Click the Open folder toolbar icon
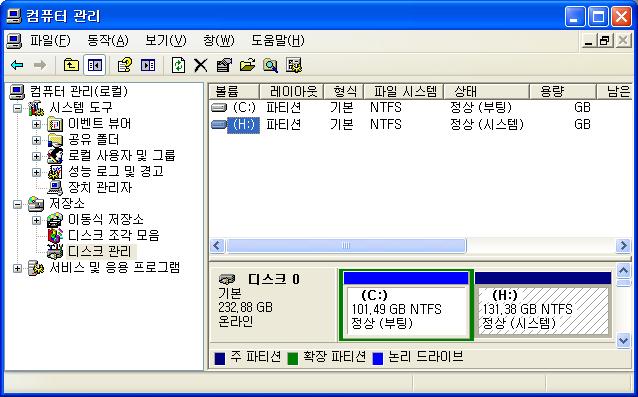This screenshot has height=397, width=638. tap(247, 65)
